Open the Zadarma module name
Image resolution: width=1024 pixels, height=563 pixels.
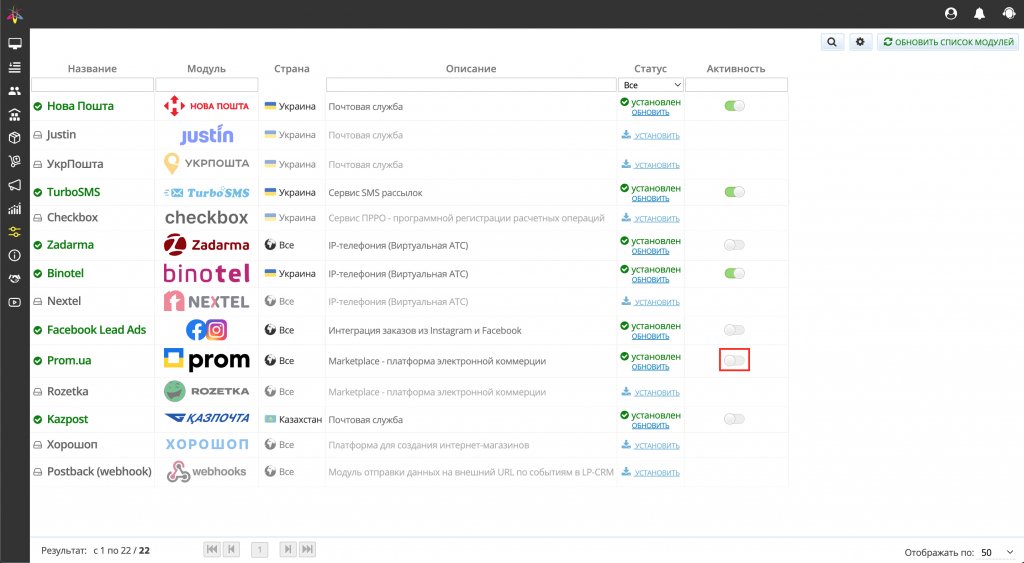click(70, 245)
